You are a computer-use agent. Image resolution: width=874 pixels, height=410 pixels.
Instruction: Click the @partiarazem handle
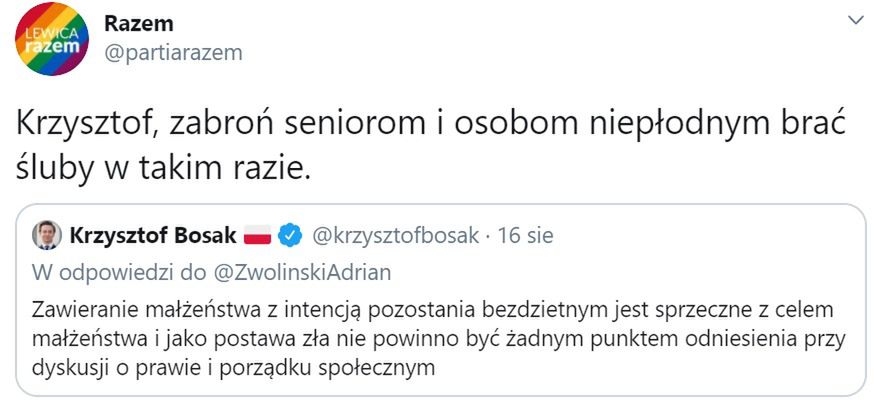point(174,52)
